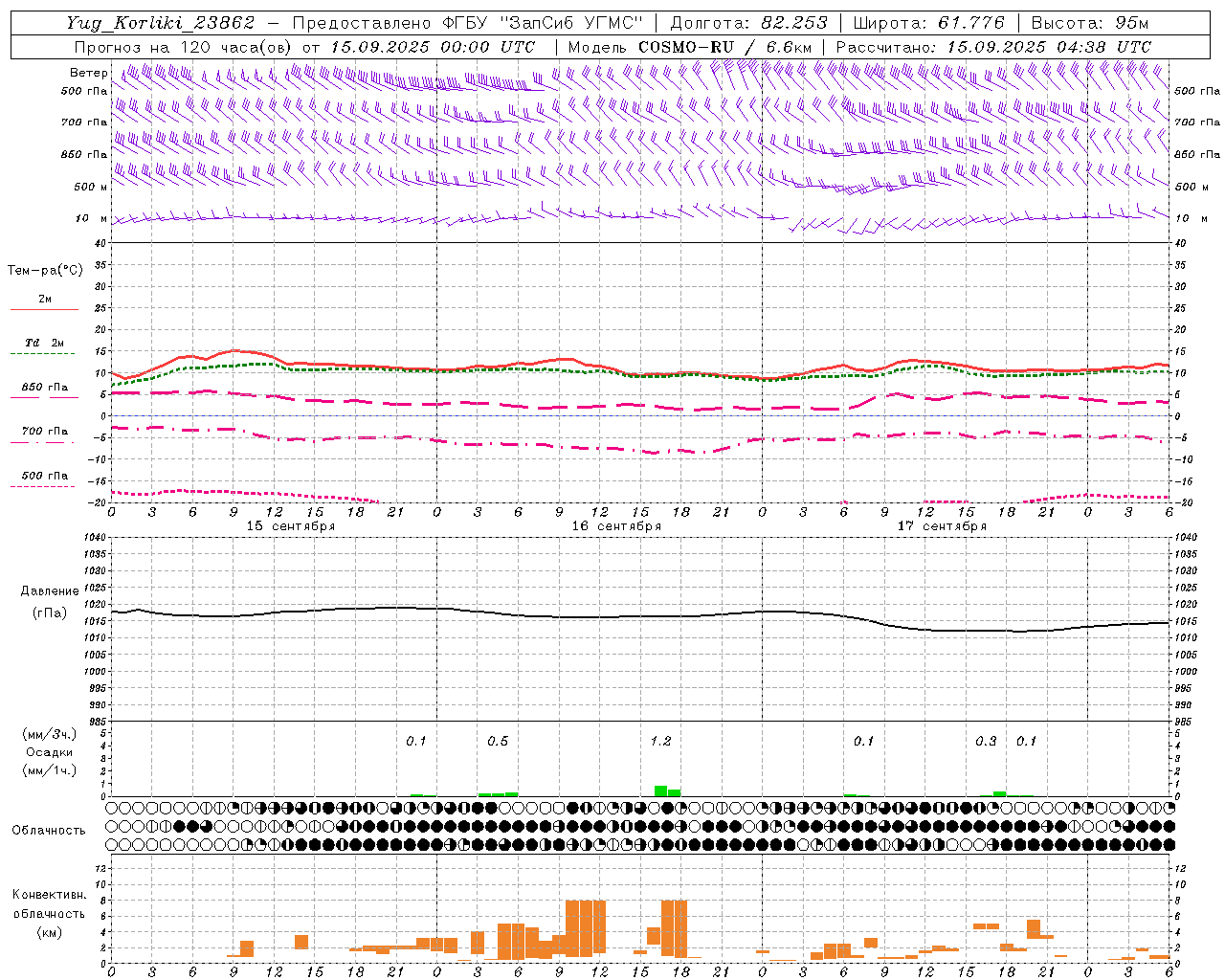Click the Td 2м dew point legend entry
The height and width of the screenshot is (980, 1225).
pyautogui.click(x=44, y=343)
